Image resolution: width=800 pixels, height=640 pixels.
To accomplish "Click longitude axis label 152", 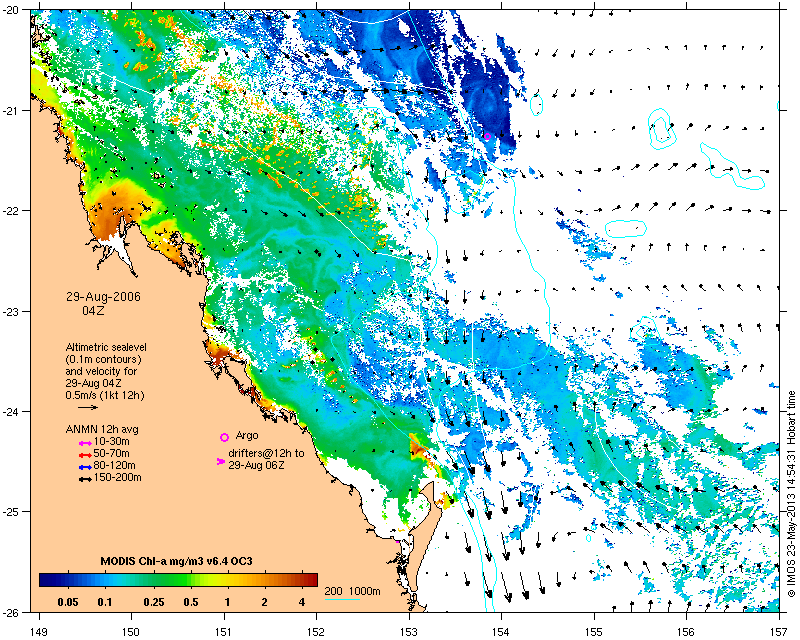I will [316, 632].
